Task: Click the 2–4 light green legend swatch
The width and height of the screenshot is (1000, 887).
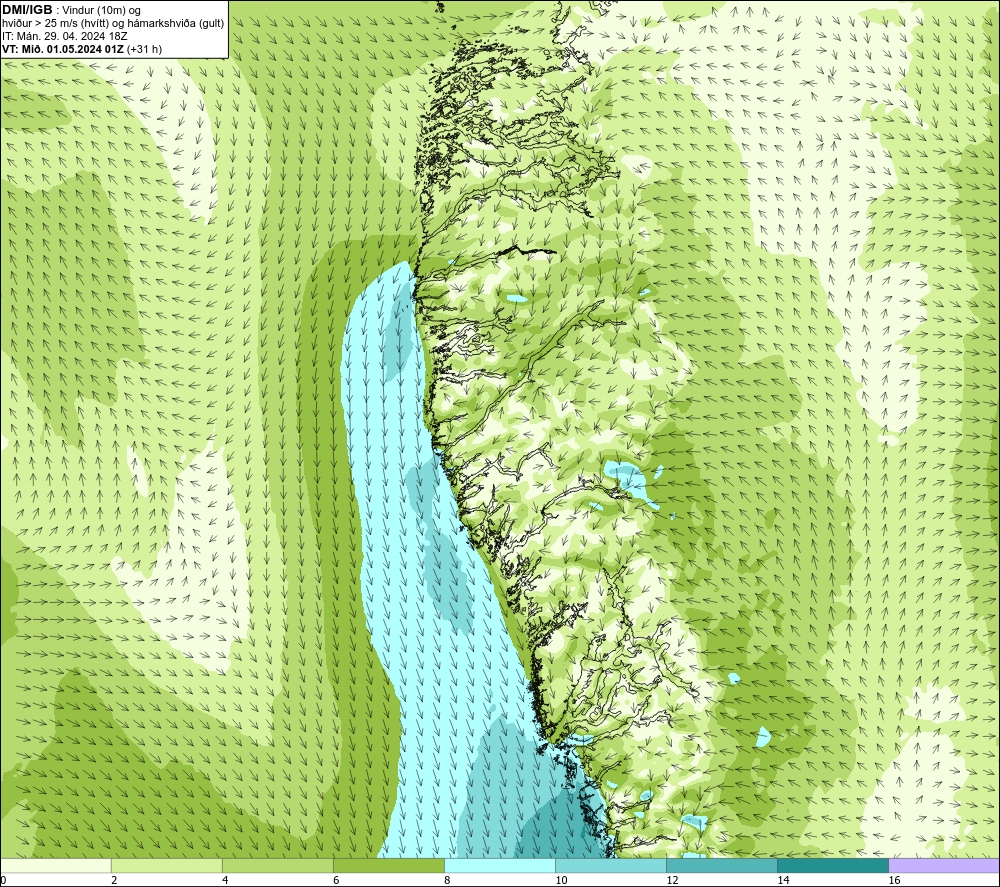Action: pos(166,866)
